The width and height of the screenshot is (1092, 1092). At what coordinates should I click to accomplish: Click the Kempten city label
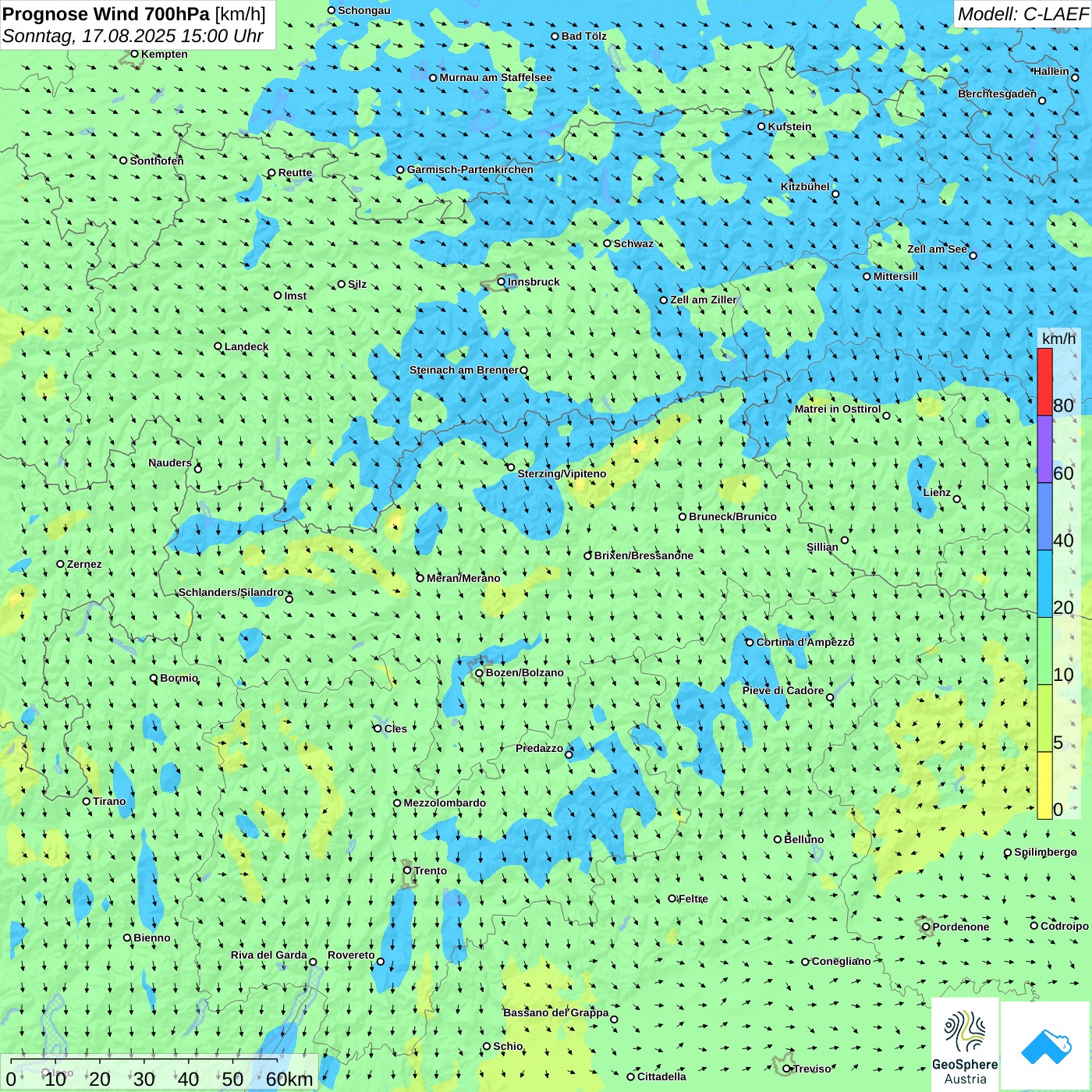click(164, 54)
